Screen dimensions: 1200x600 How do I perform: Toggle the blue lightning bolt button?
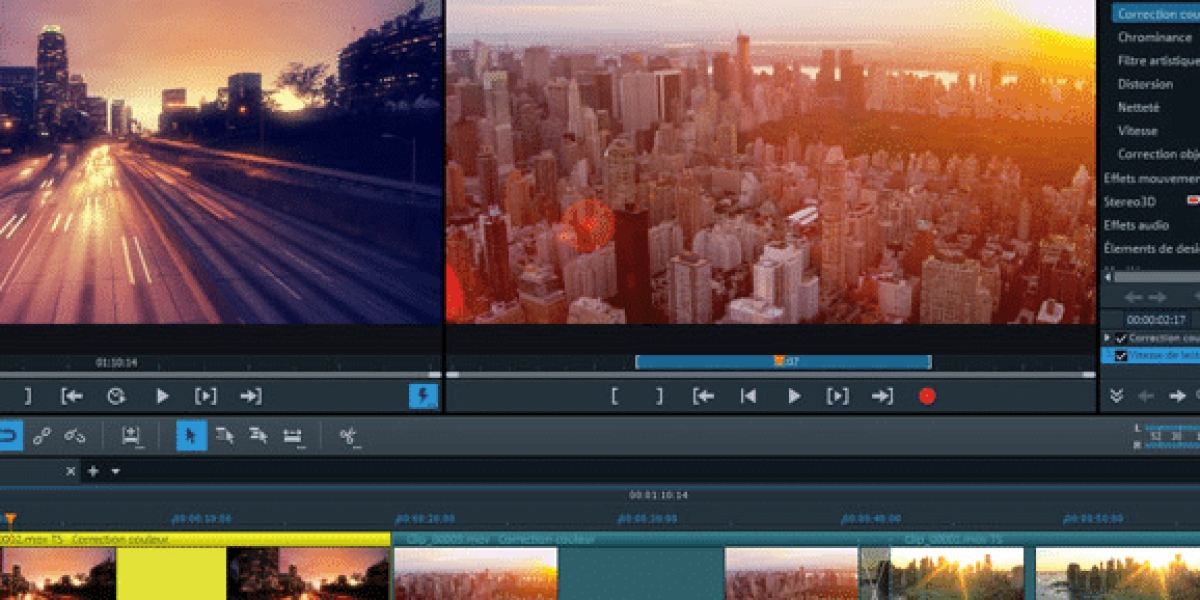click(x=423, y=396)
